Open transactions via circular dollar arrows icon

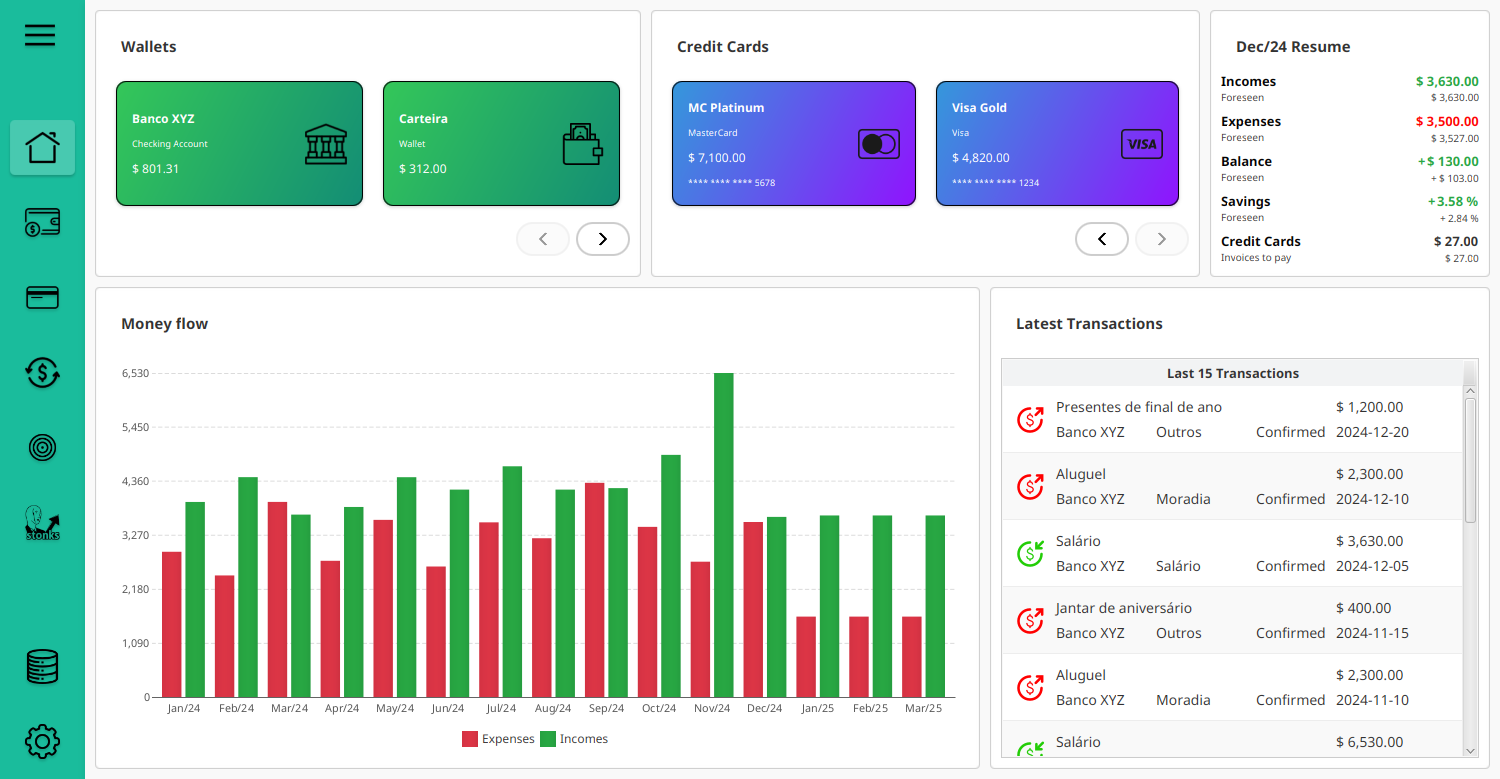[x=42, y=373]
